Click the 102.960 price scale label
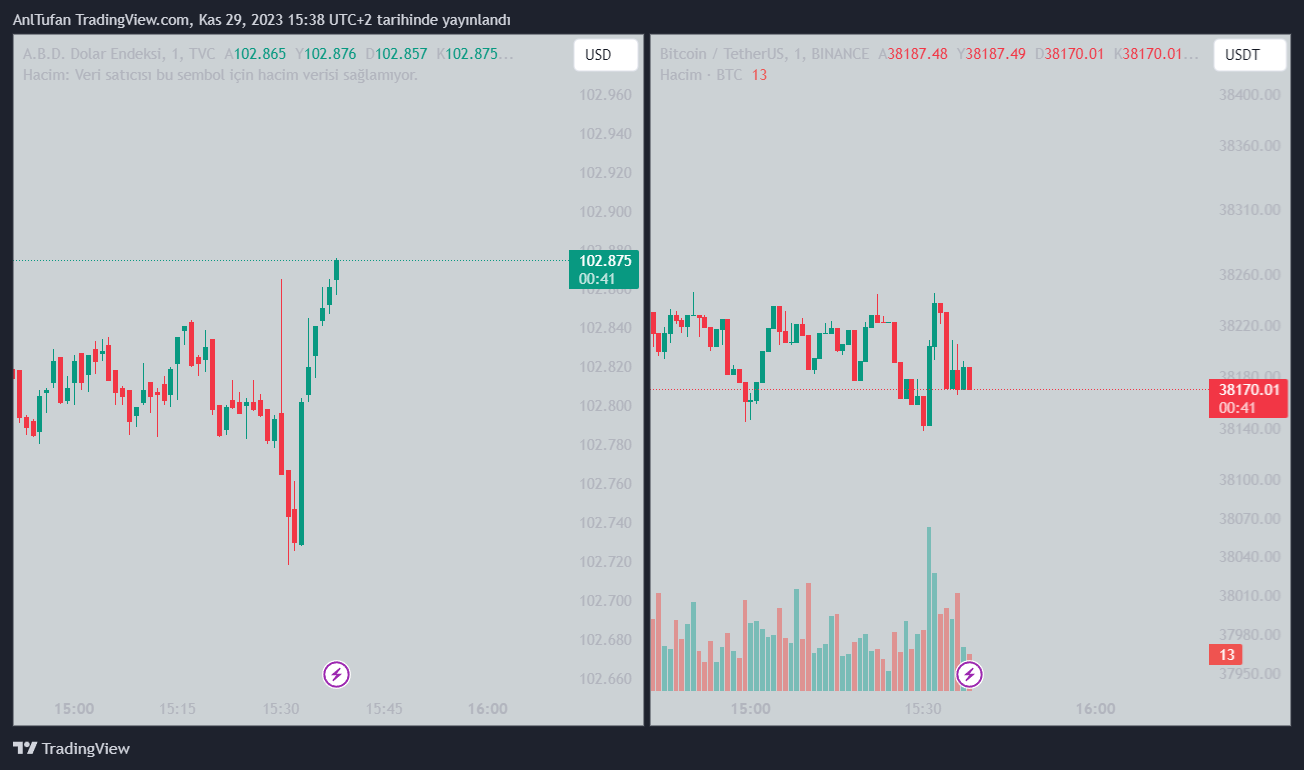 point(605,95)
